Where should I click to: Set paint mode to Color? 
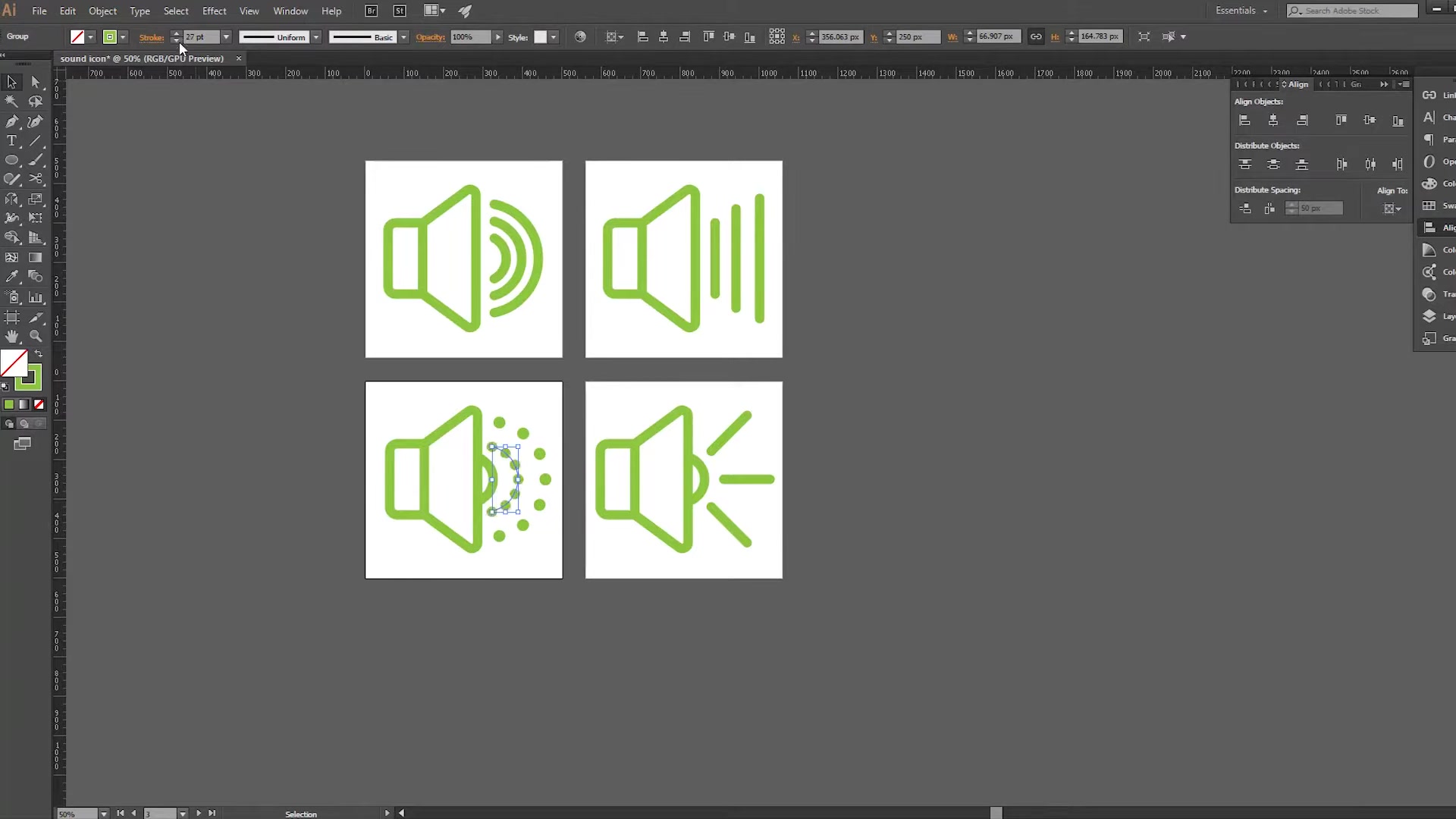(x=9, y=404)
